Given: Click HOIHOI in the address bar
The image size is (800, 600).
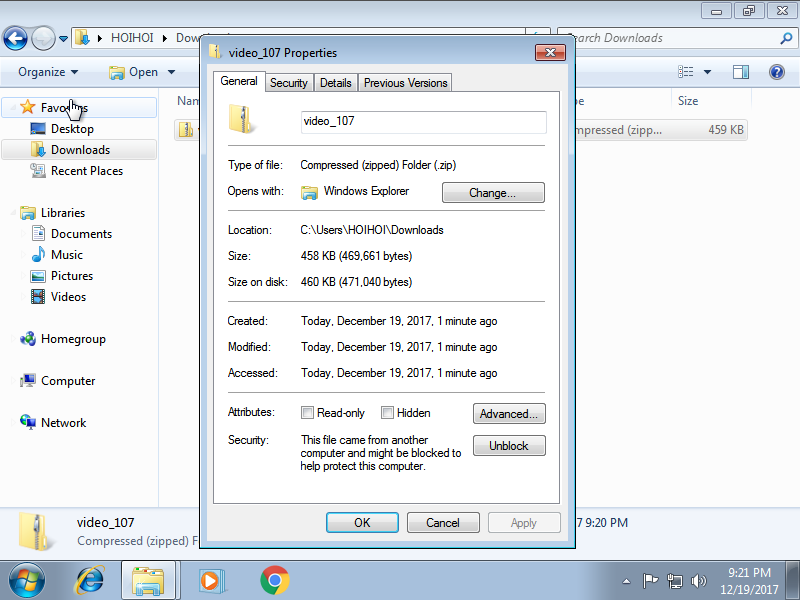Looking at the screenshot, I should 132,38.
